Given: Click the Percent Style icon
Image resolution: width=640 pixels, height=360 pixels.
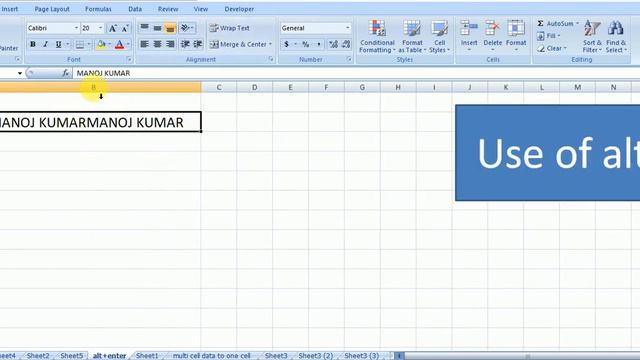Looking at the screenshot, I should click(x=305, y=44).
